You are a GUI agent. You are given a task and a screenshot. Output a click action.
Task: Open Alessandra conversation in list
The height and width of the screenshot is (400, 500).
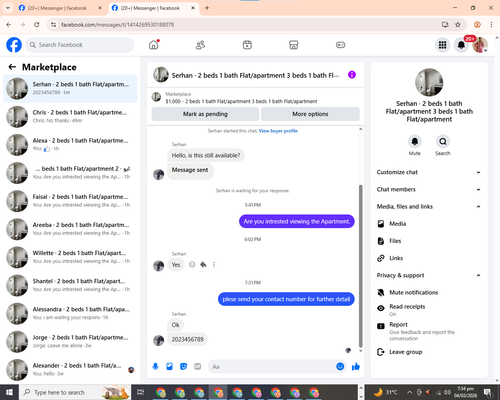pyautogui.click(x=70, y=313)
